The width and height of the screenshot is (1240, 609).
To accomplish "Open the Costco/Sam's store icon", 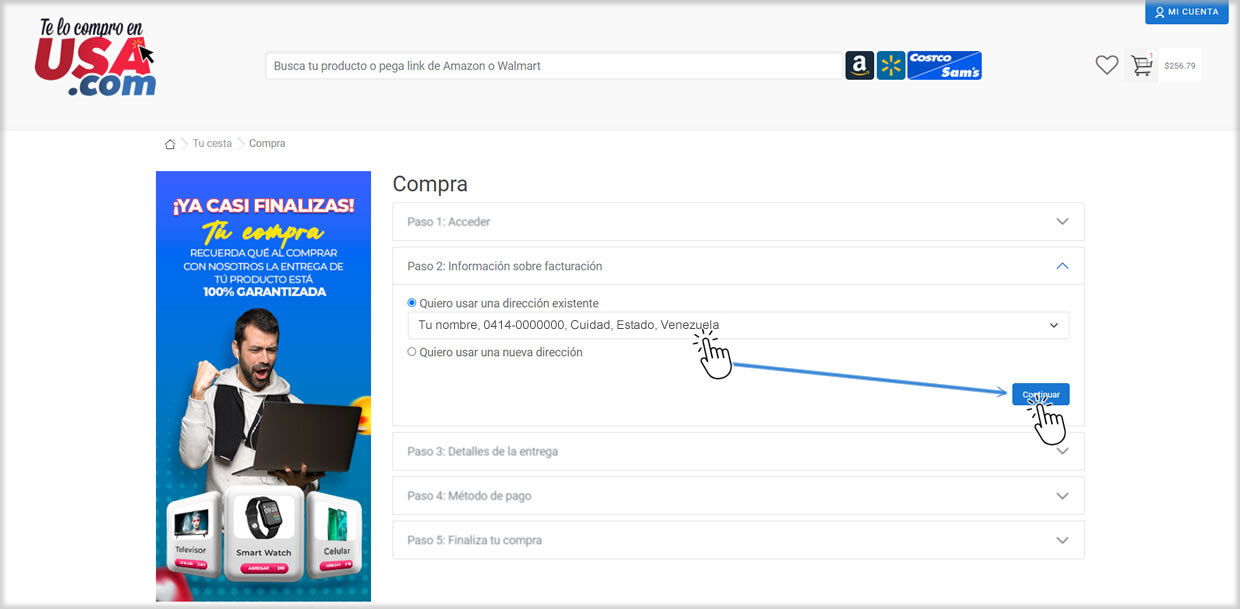I will [x=942, y=64].
